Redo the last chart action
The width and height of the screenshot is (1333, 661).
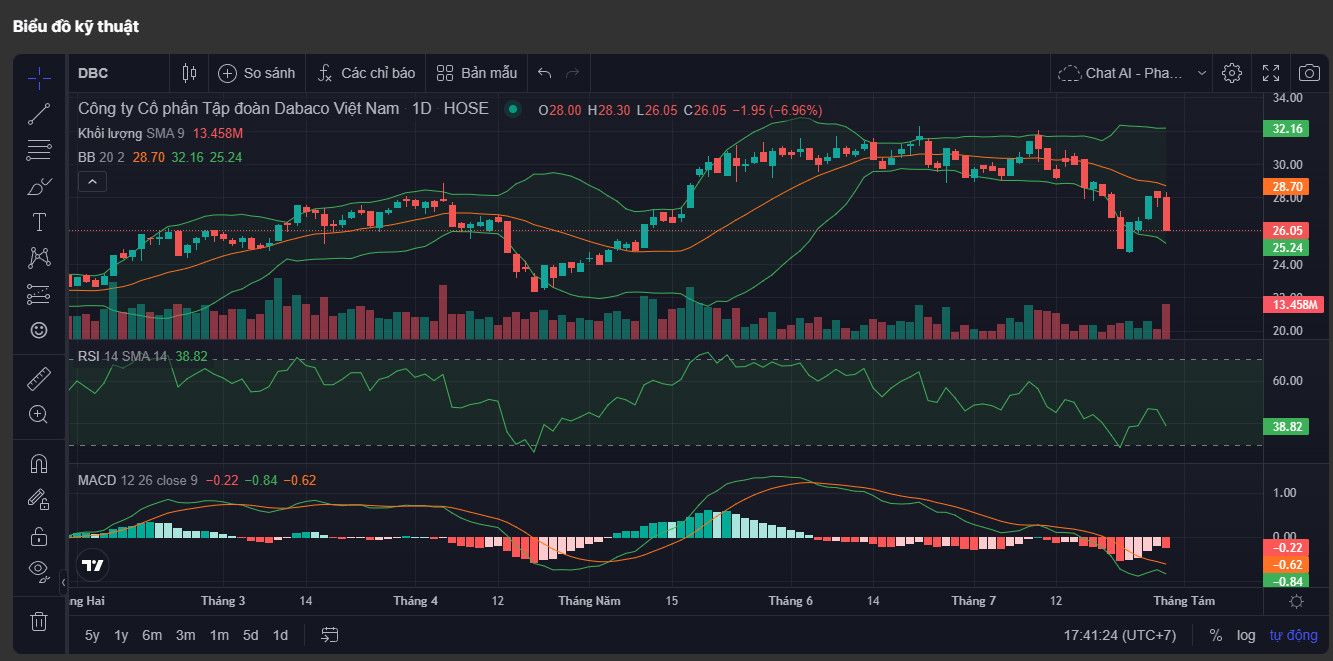[x=573, y=73]
